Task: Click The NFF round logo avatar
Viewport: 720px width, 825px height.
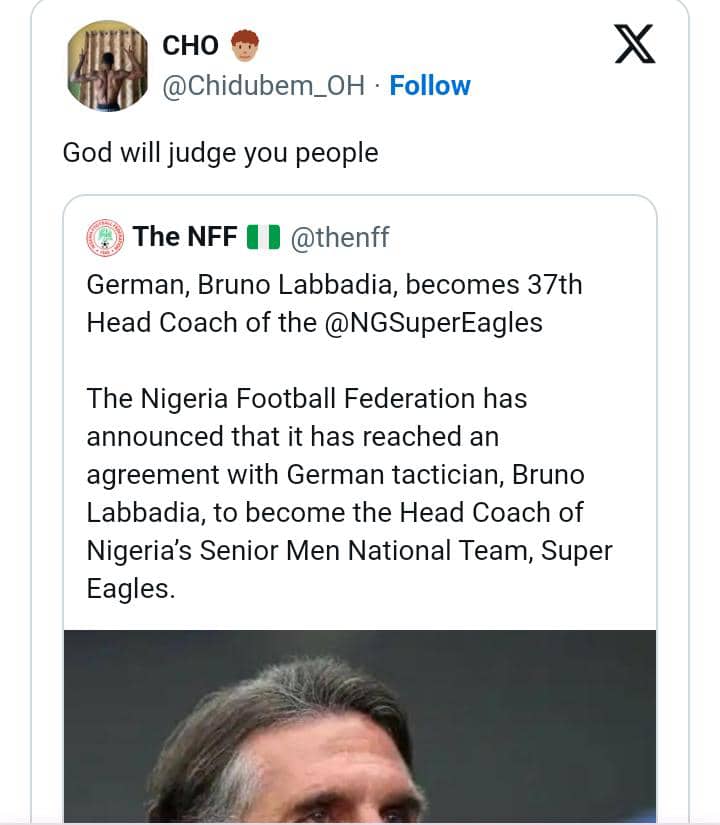Action: pos(105,237)
